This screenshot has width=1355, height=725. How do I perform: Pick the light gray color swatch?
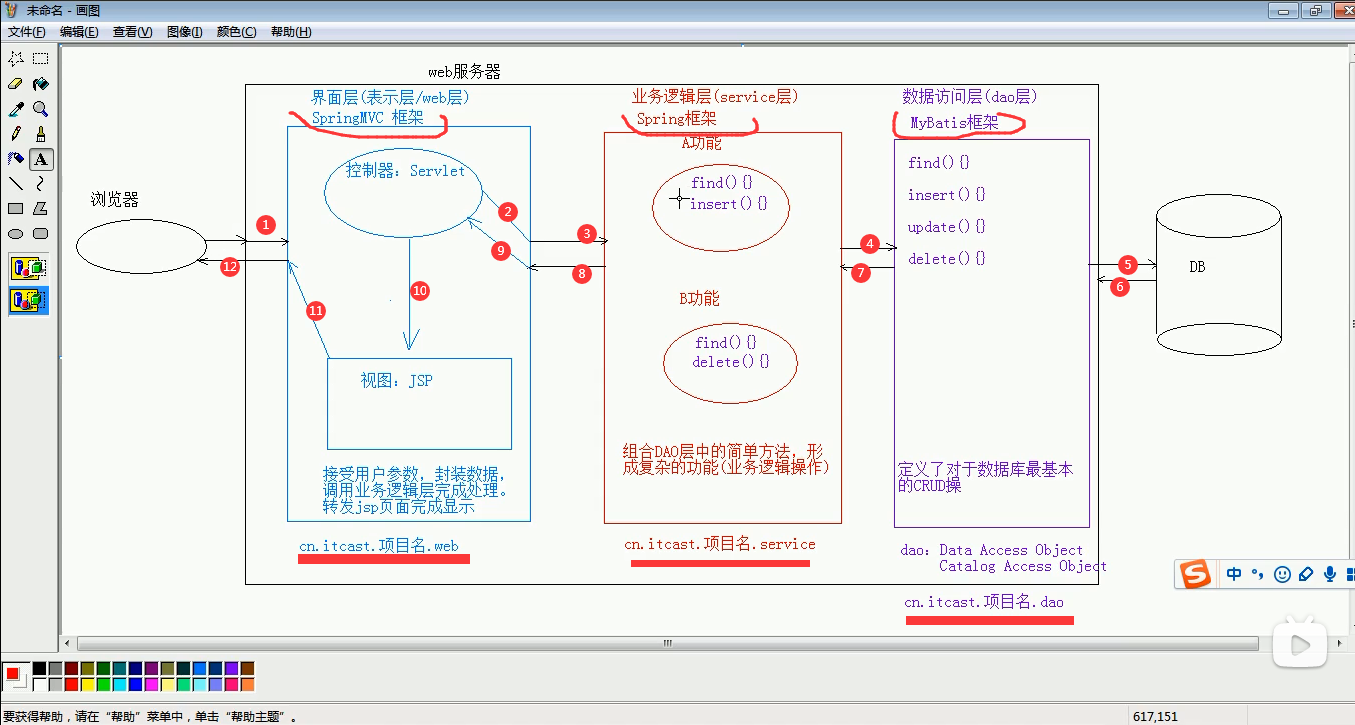55,684
